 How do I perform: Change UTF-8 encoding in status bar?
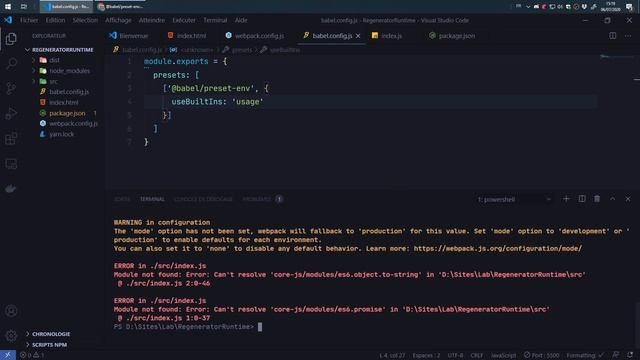[x=456, y=356]
